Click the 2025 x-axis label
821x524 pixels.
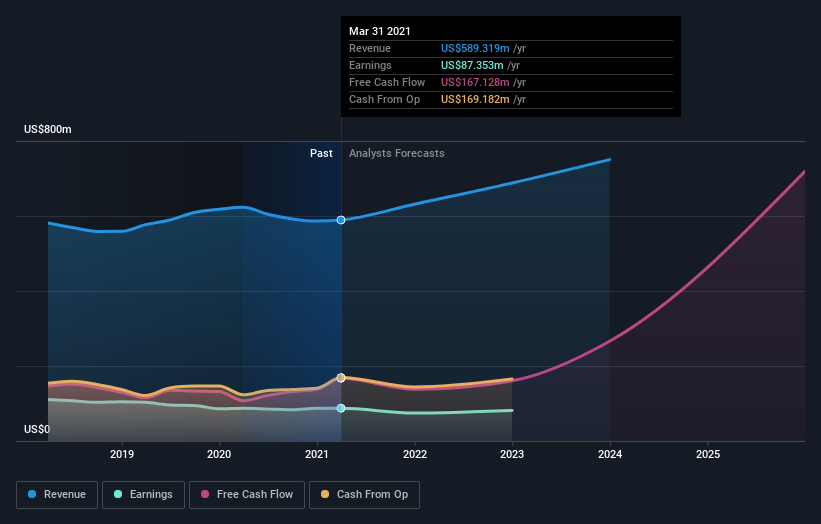point(708,454)
